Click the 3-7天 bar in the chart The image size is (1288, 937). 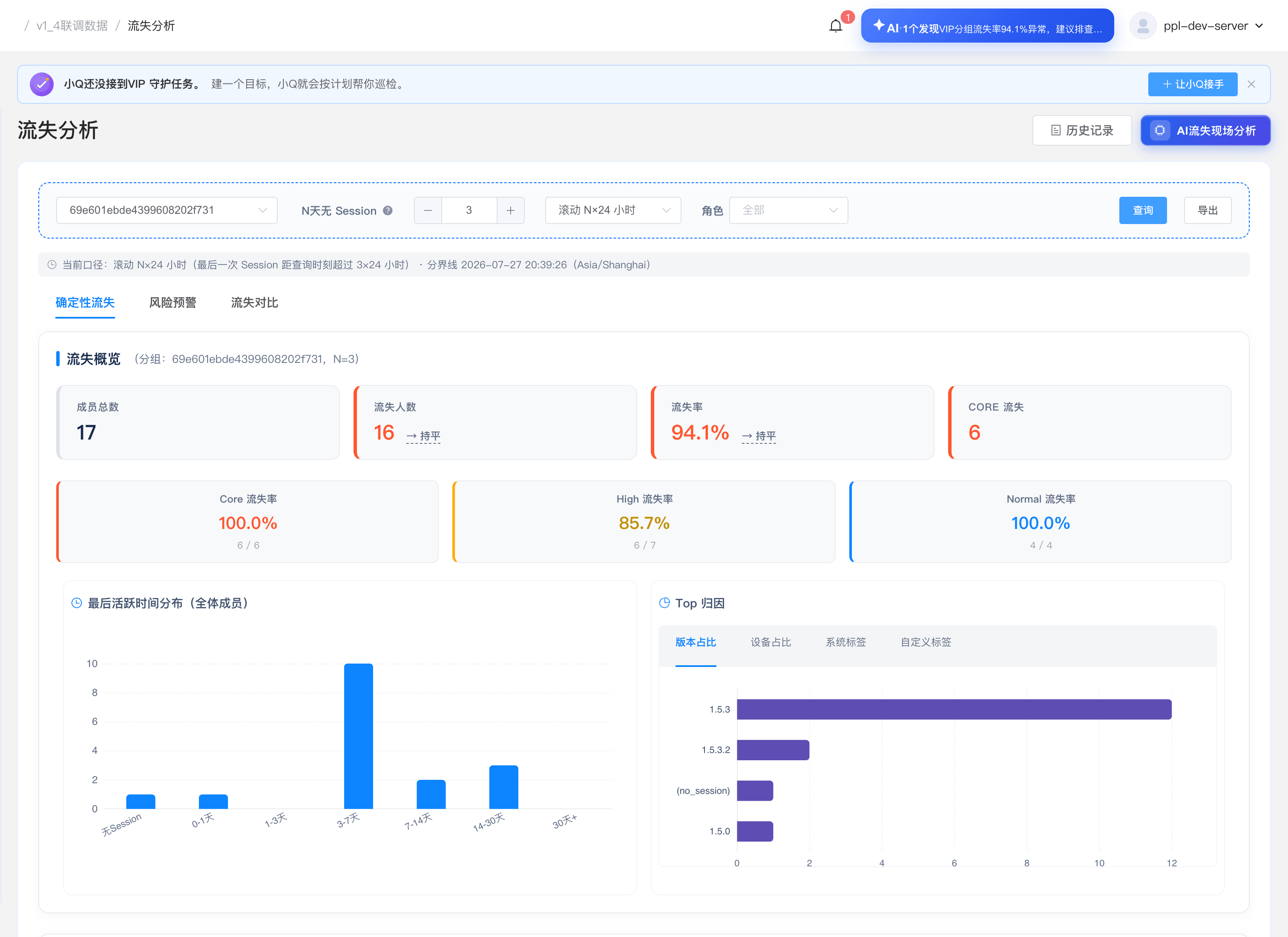click(x=358, y=736)
